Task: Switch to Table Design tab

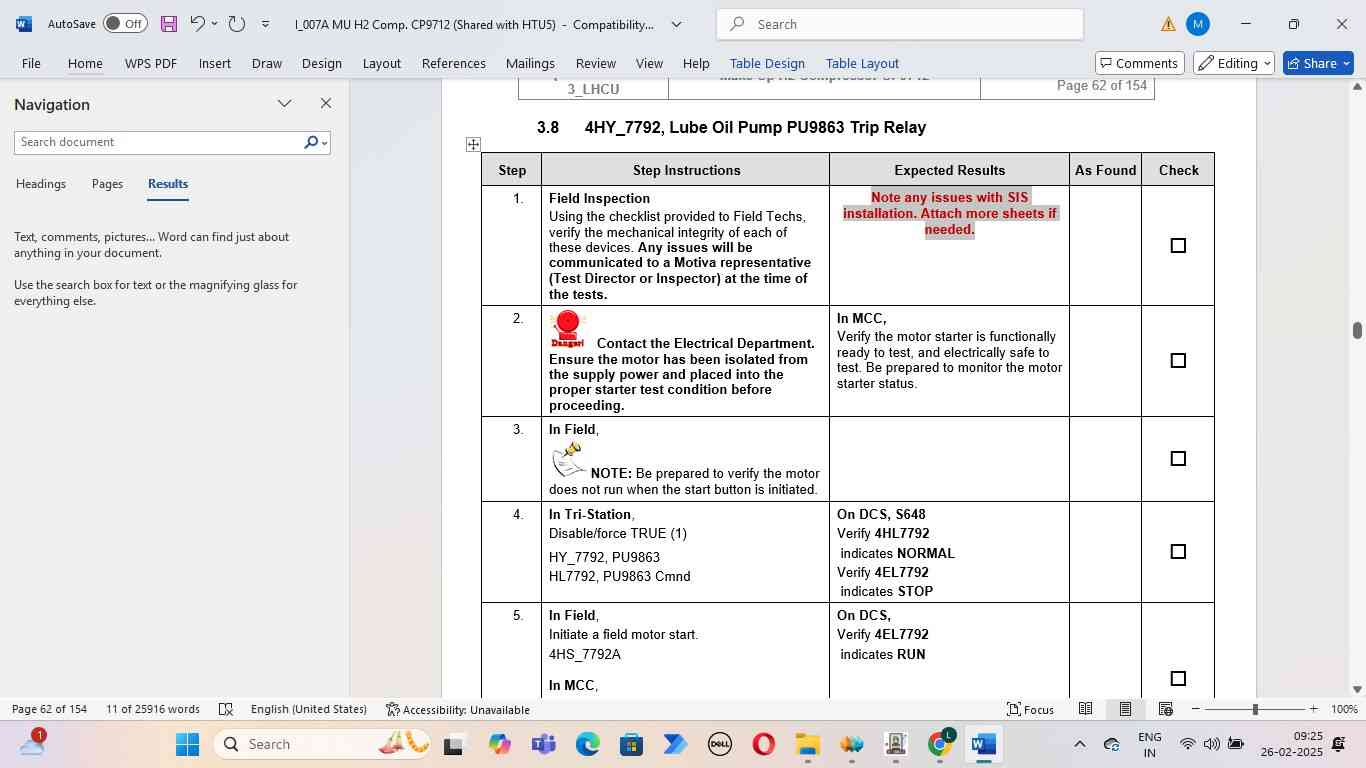Action: (767, 63)
